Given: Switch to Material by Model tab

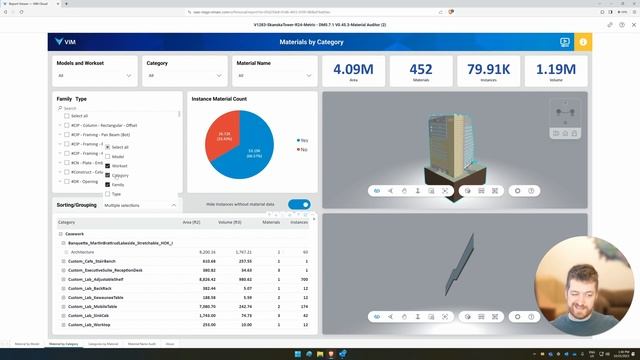Looking at the screenshot, I should pos(27,344).
